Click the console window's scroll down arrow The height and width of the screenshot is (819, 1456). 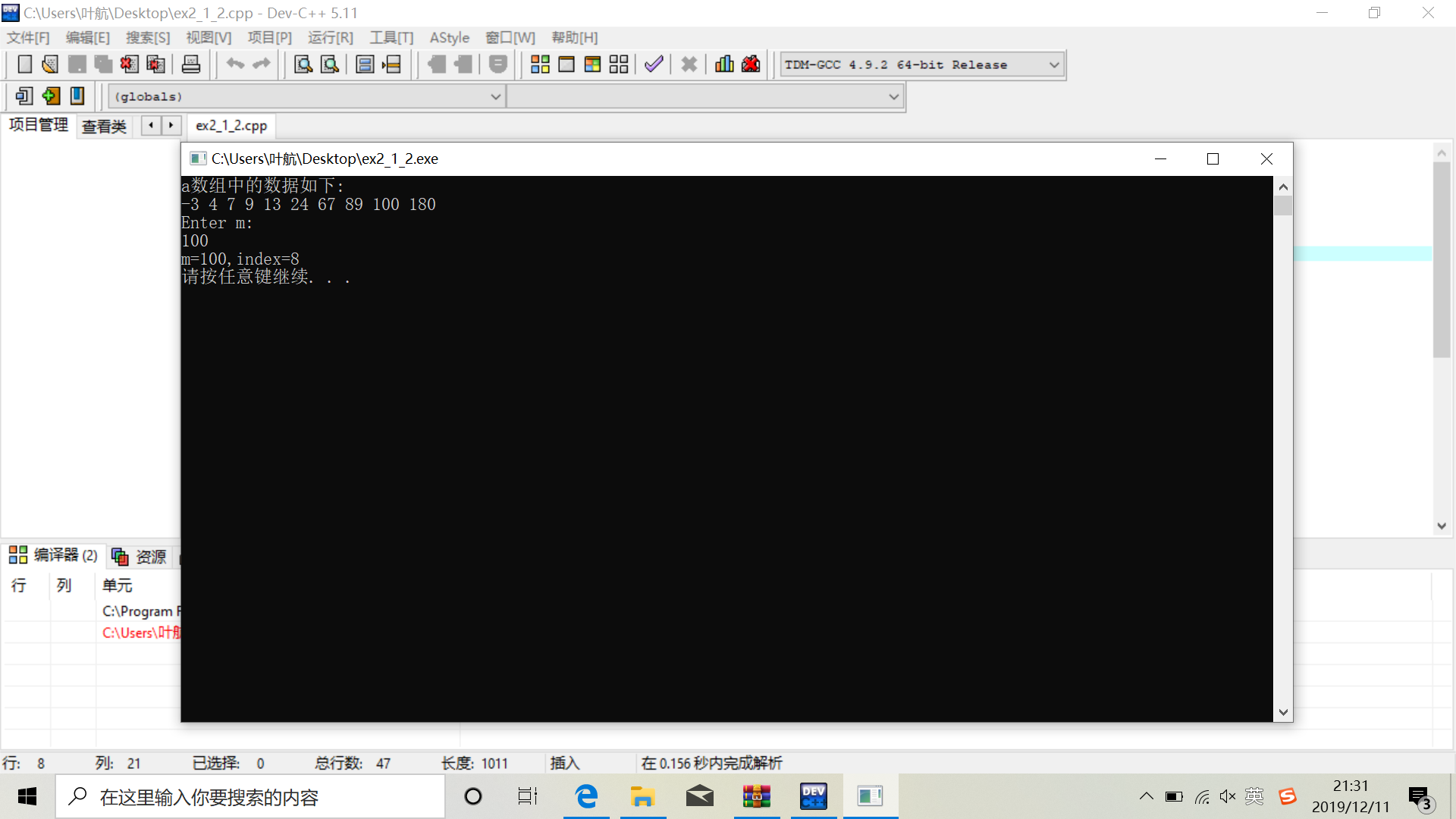[x=1283, y=712]
